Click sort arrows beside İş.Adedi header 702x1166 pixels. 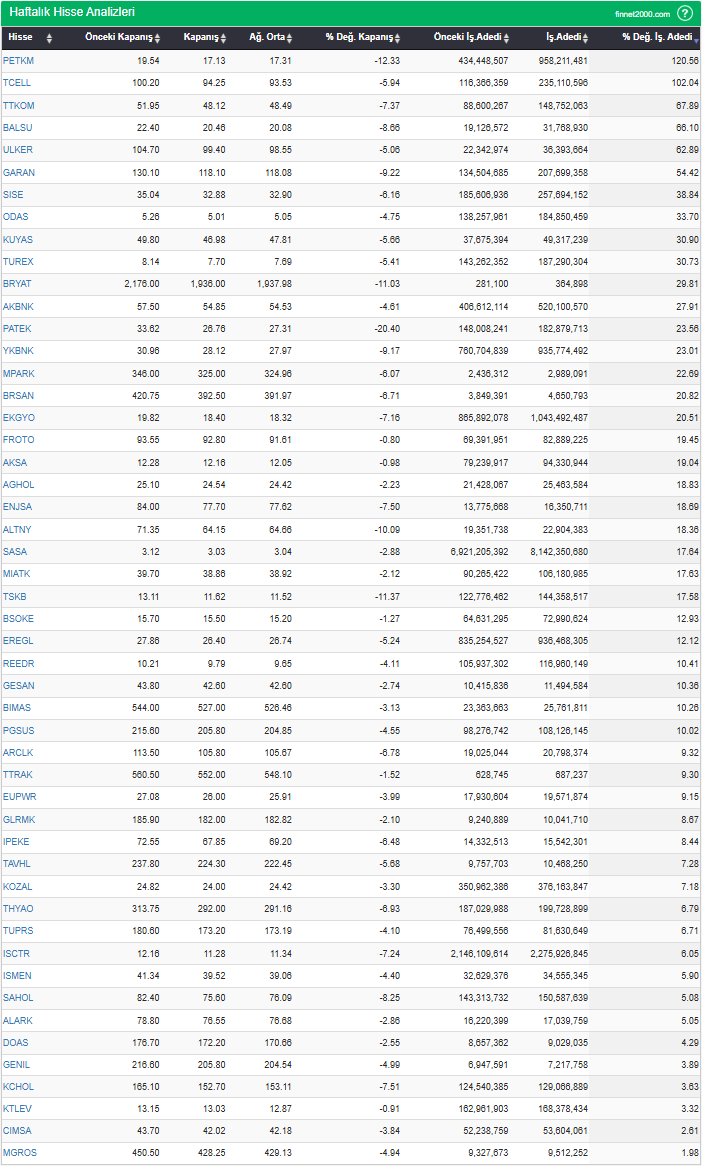coord(591,38)
